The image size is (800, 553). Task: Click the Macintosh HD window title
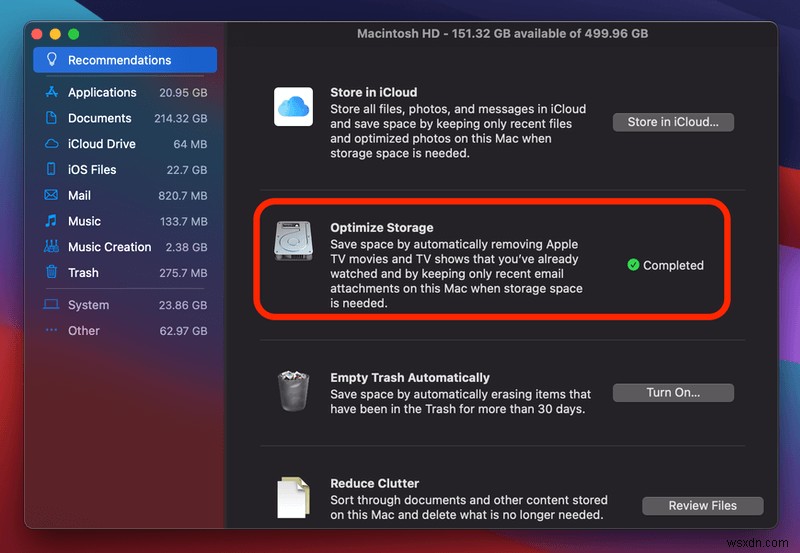pos(502,34)
